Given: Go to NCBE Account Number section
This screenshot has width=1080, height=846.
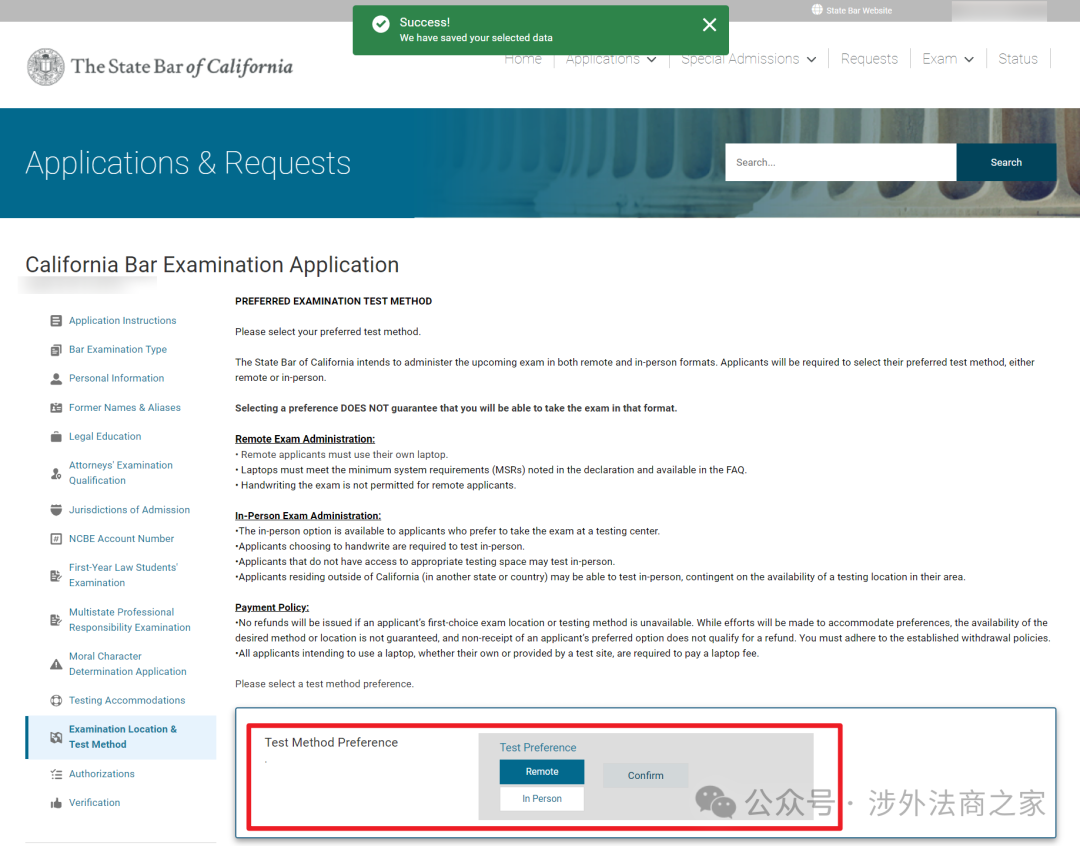Looking at the screenshot, I should click(121, 539).
